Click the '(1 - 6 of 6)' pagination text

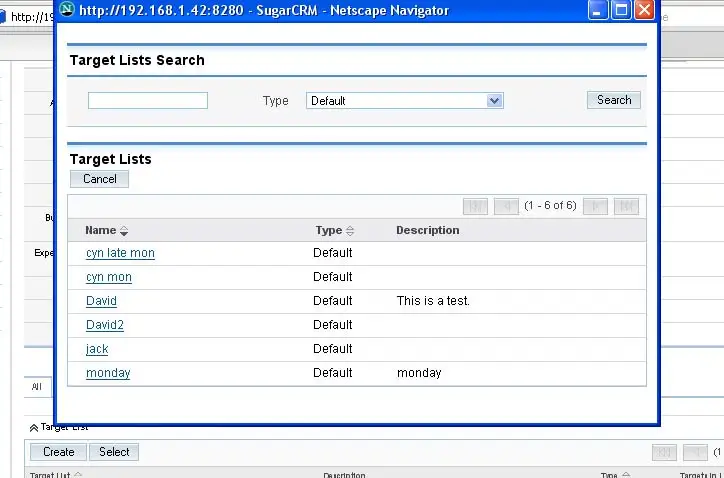pos(550,206)
